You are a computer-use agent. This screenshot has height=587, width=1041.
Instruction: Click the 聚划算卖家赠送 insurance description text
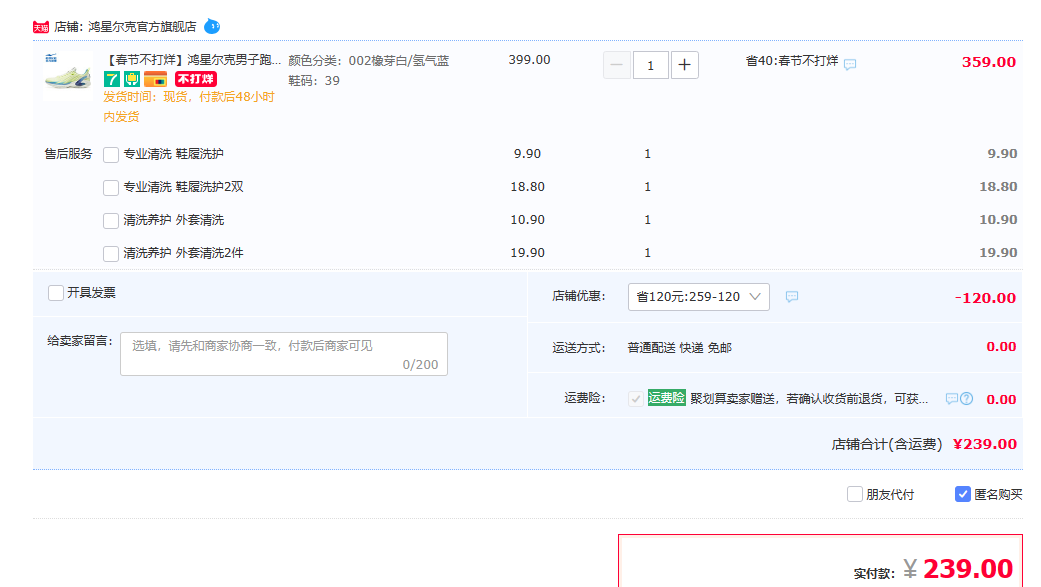coord(809,398)
